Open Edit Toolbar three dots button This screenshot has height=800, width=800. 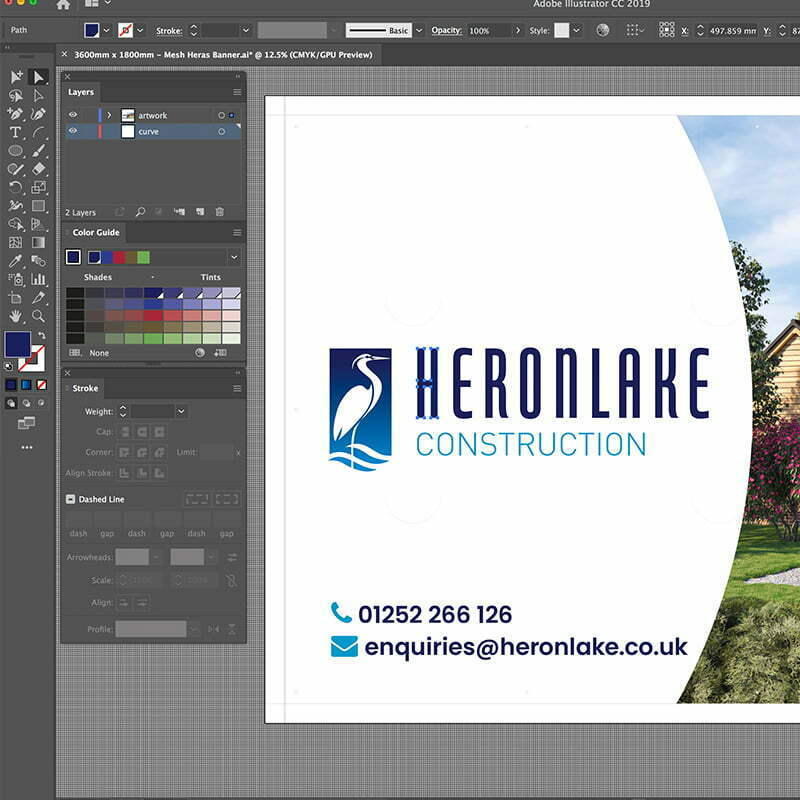point(27,447)
